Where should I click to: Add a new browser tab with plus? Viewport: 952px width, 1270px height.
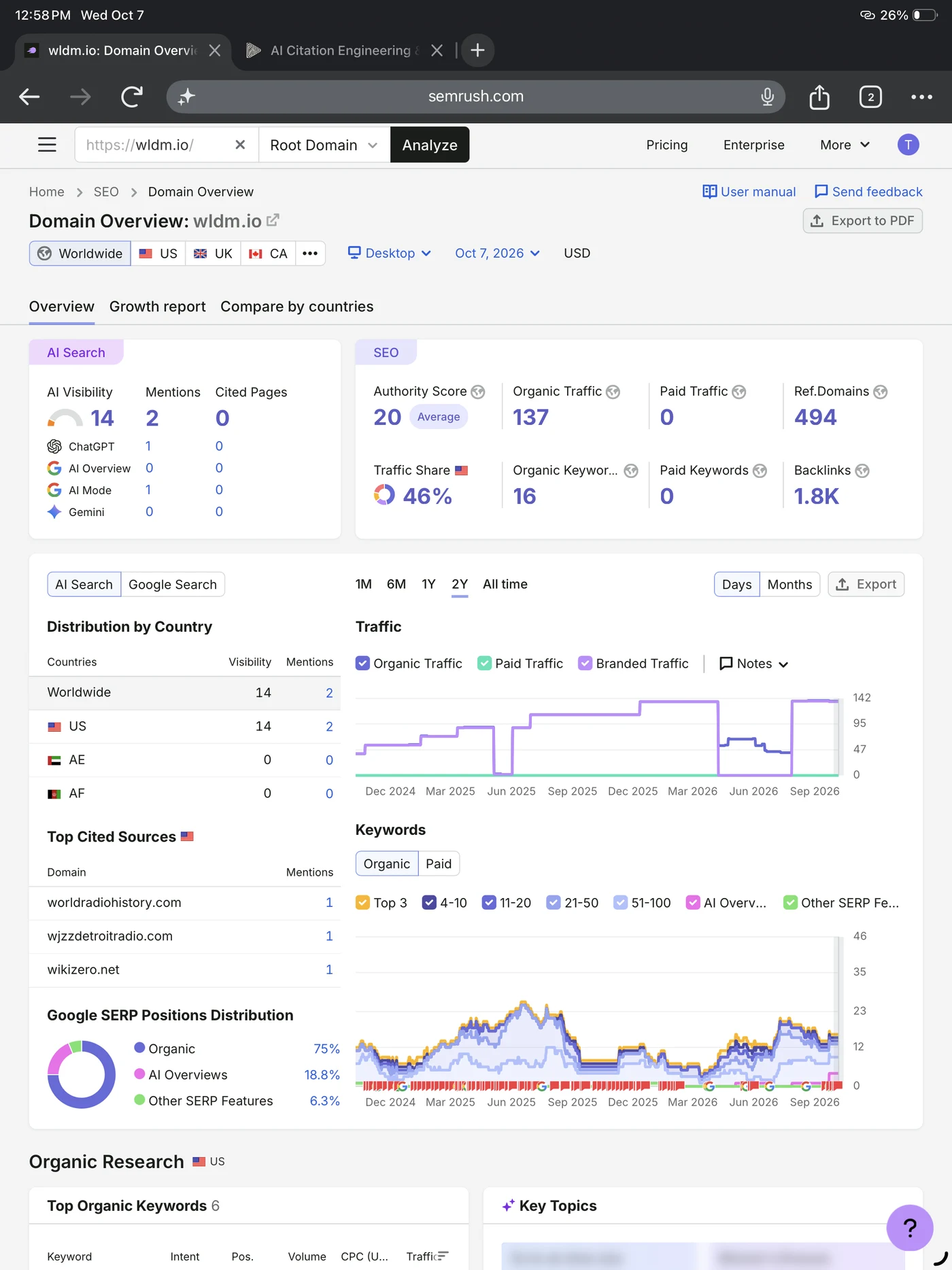pos(477,50)
